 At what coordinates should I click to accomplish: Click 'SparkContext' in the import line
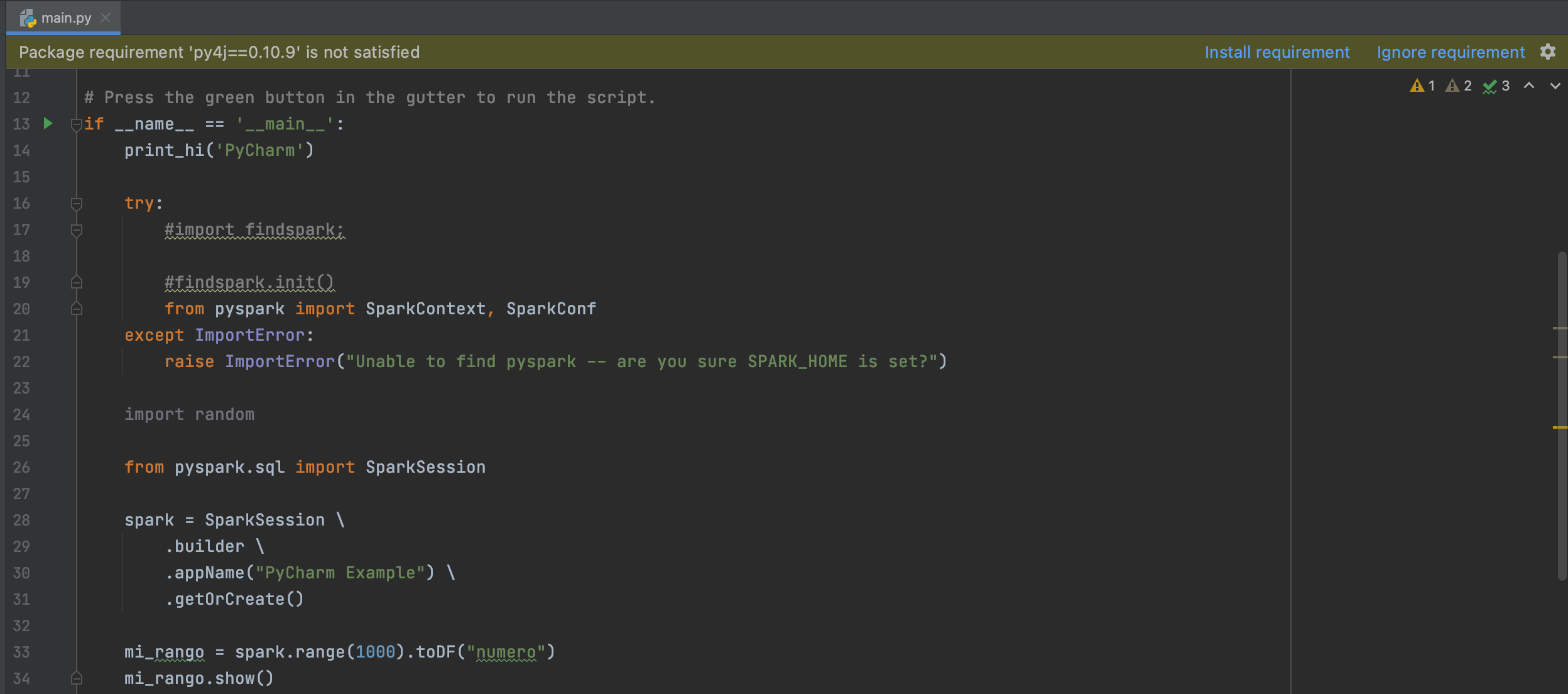click(426, 309)
